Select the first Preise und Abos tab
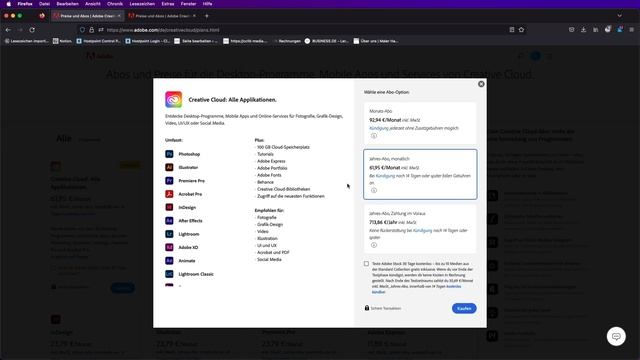 click(x=87, y=16)
